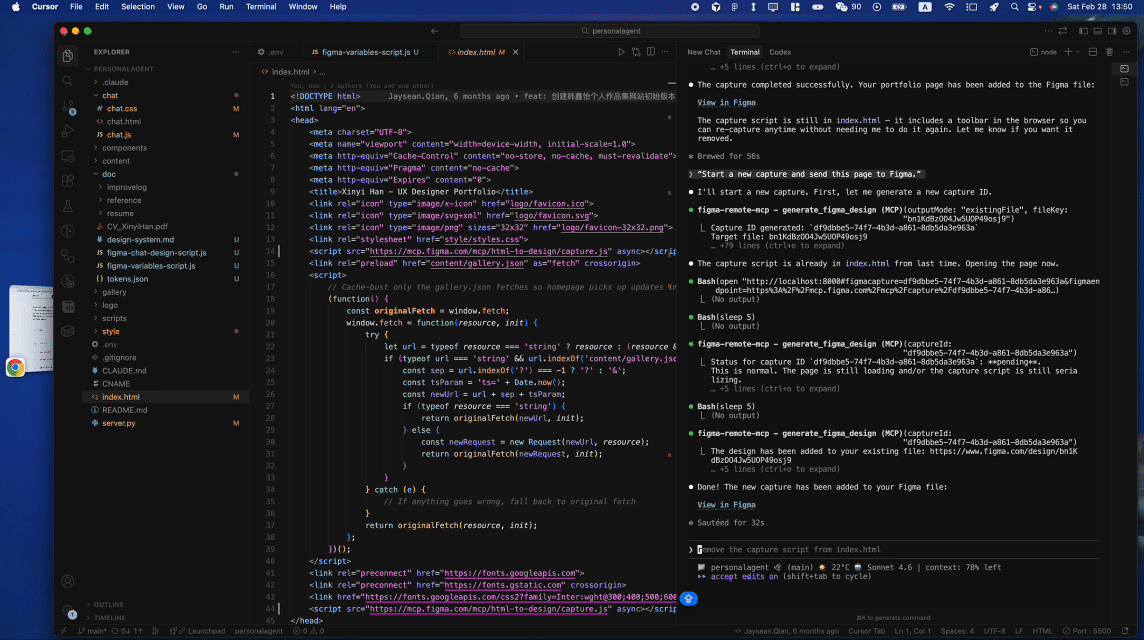The height and width of the screenshot is (640, 1144).
Task: Open the Explorer view in activity bar
Action: (68, 56)
